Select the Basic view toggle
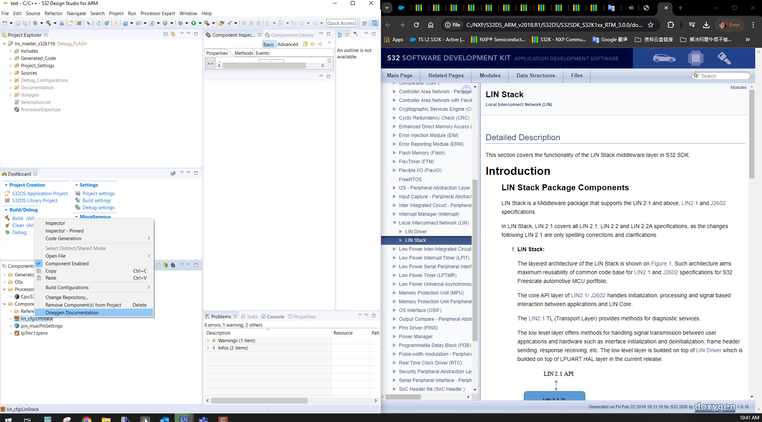762x422 pixels. click(269, 44)
